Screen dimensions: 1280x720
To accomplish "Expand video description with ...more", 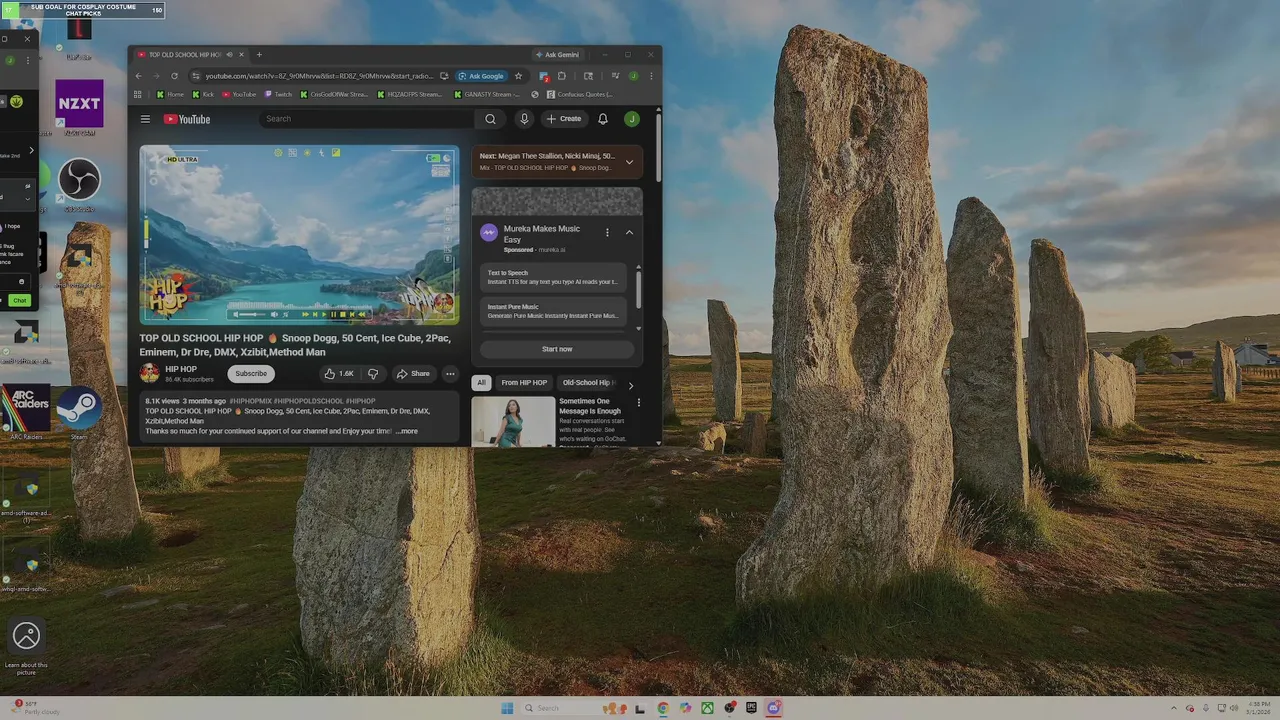I will [406, 431].
